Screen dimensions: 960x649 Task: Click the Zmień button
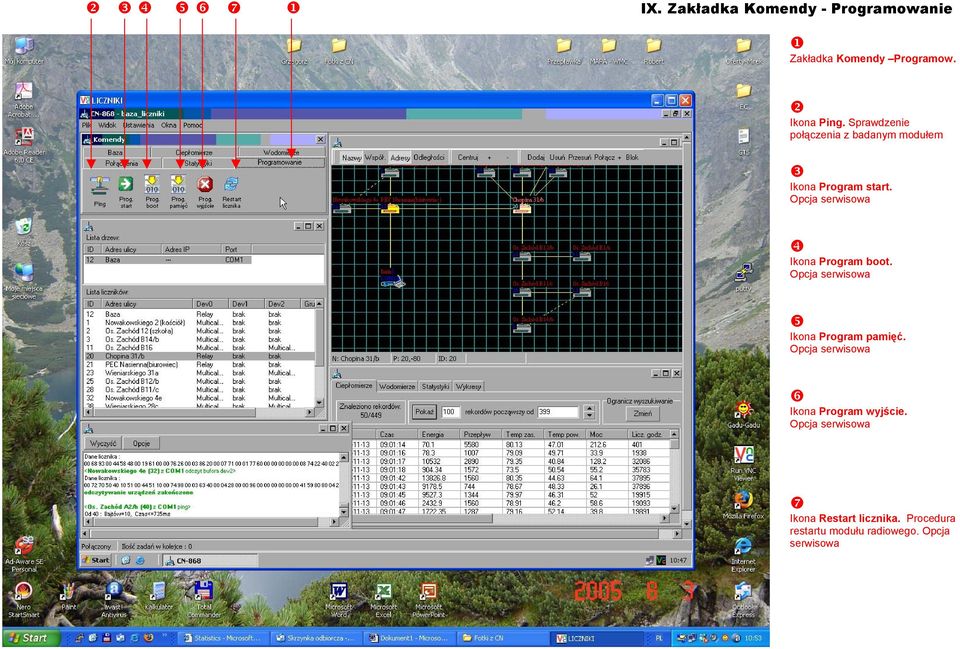[x=642, y=414]
